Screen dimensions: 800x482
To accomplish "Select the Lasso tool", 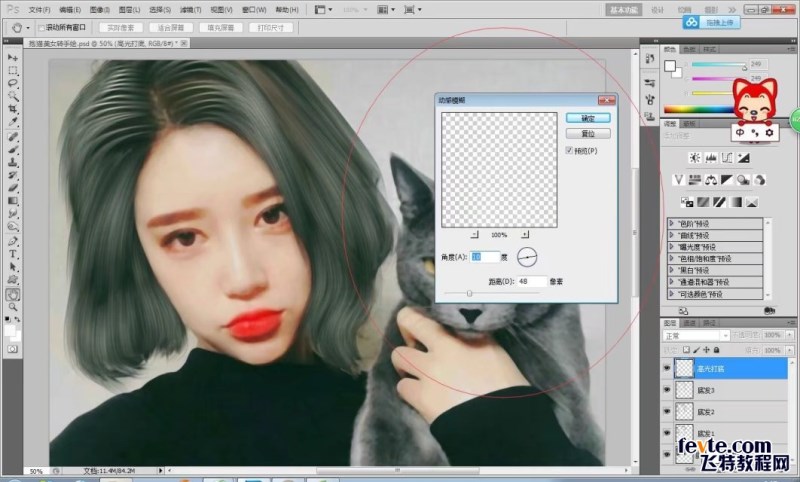I will pyautogui.click(x=13, y=84).
